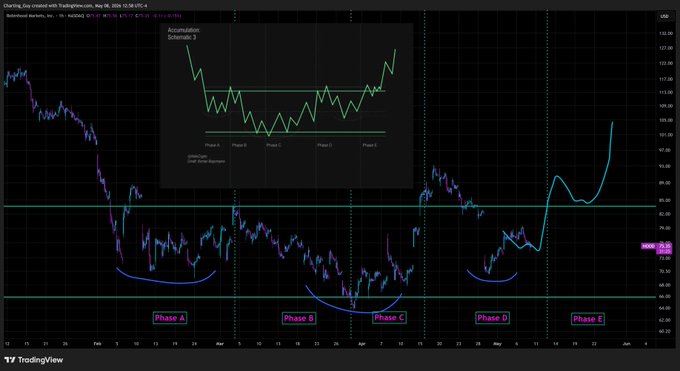The height and width of the screenshot is (371, 680).
Task: Click the 85.00 price axis label
Action: [666, 200]
